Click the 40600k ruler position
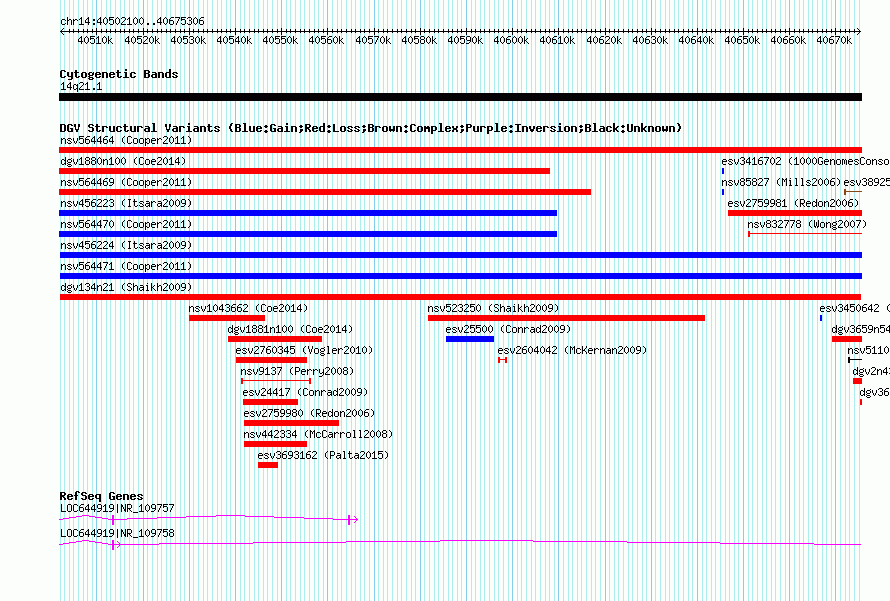This screenshot has height=601, width=890. pos(511,40)
